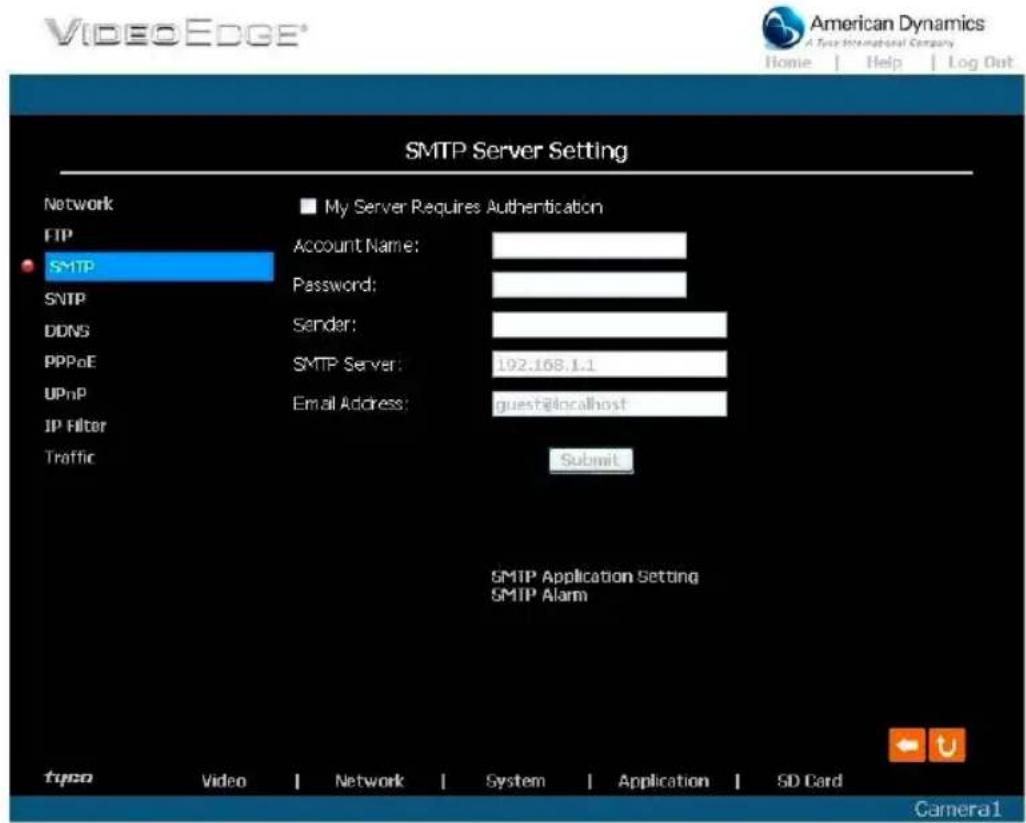Open the IP Filter settings page
This screenshot has width=1026, height=823.
coord(75,426)
